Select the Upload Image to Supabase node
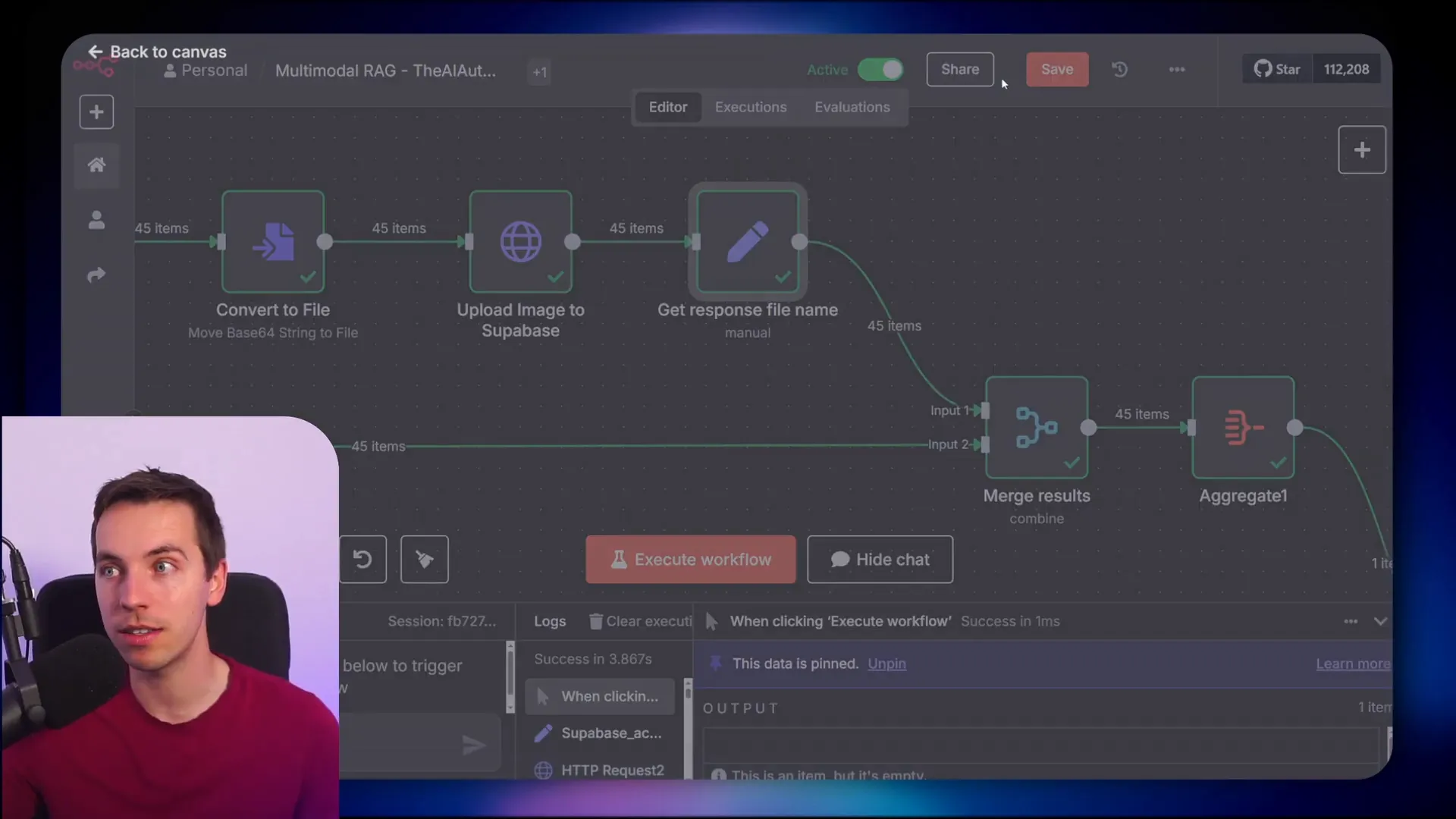Viewport: 1456px width, 819px height. pos(521,242)
